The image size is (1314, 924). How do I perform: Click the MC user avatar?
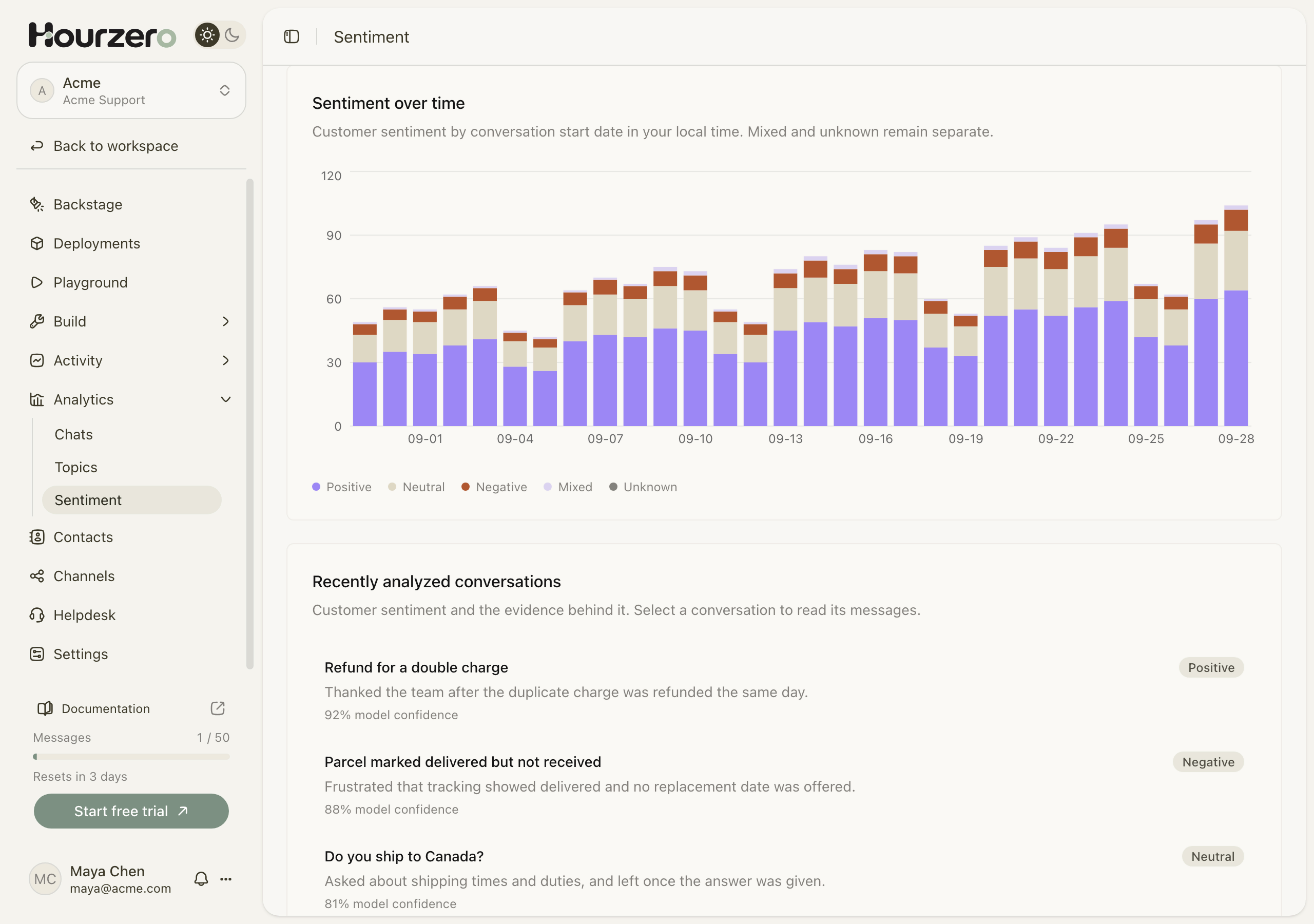pyautogui.click(x=45, y=879)
